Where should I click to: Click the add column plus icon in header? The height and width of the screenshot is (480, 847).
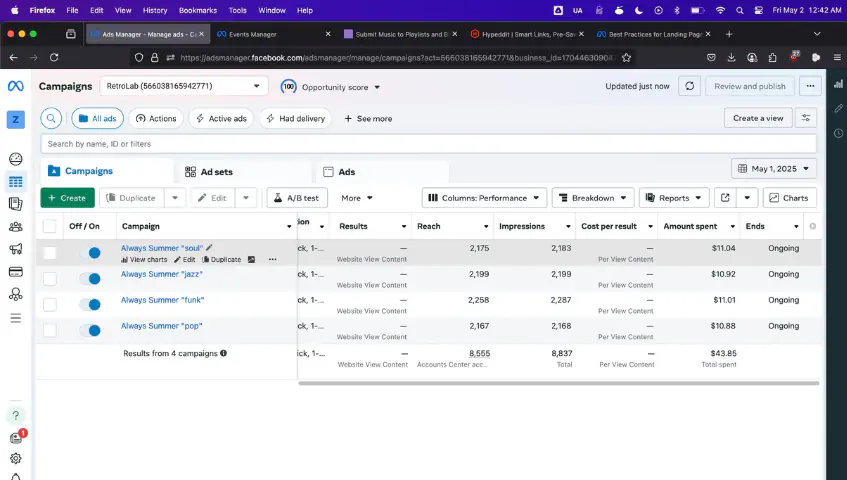pos(812,226)
